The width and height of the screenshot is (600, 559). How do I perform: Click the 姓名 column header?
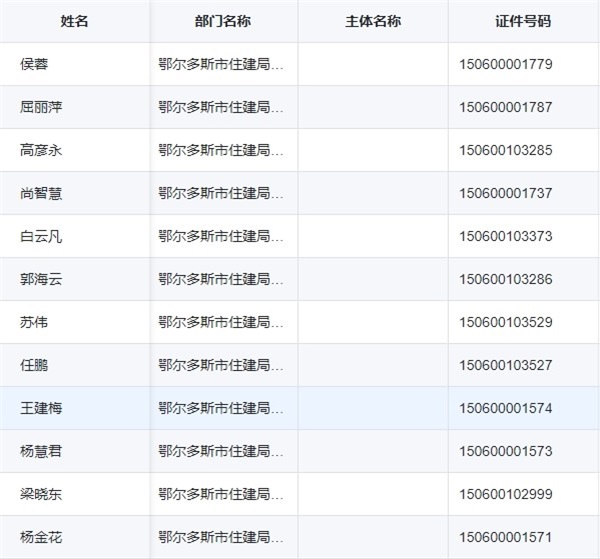(x=74, y=21)
